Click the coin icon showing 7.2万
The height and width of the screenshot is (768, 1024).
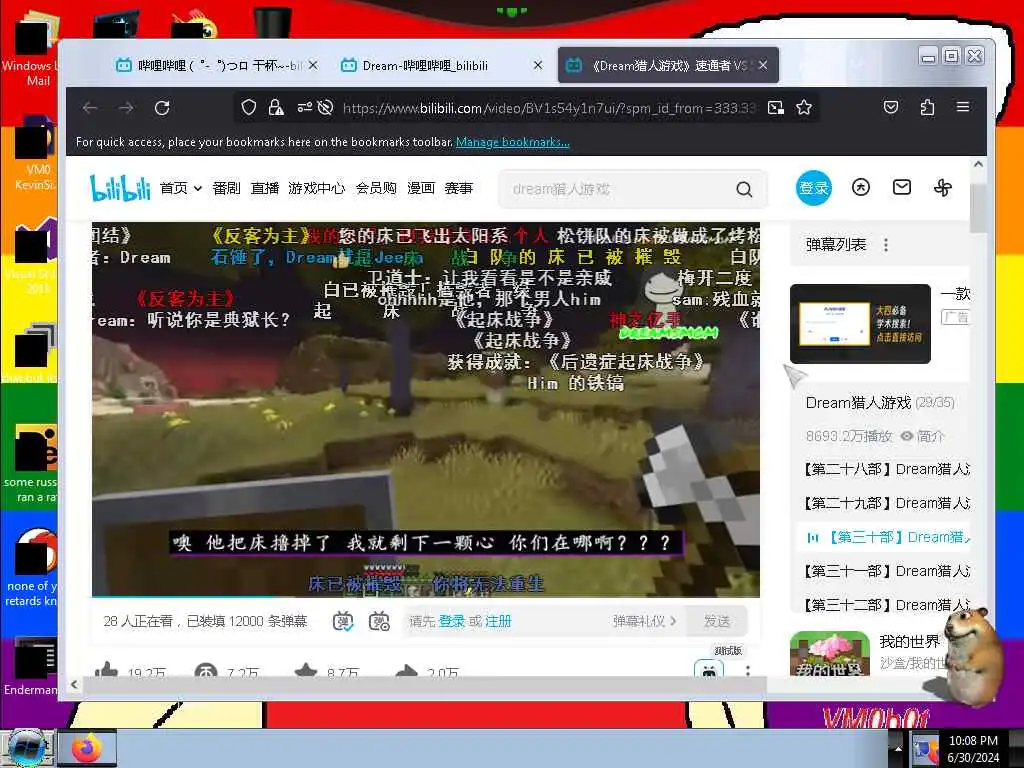(206, 670)
